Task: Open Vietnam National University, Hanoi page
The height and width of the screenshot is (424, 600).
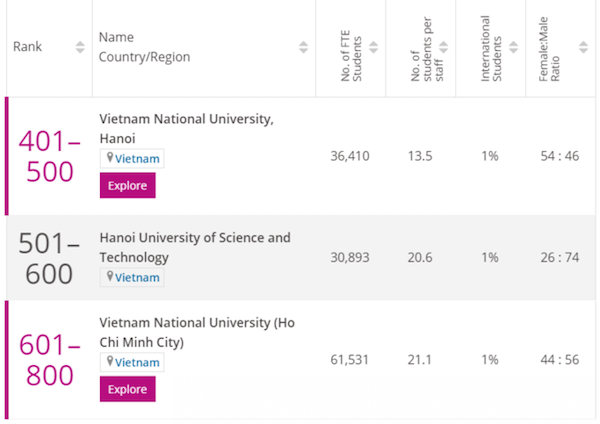Action: (x=185, y=129)
